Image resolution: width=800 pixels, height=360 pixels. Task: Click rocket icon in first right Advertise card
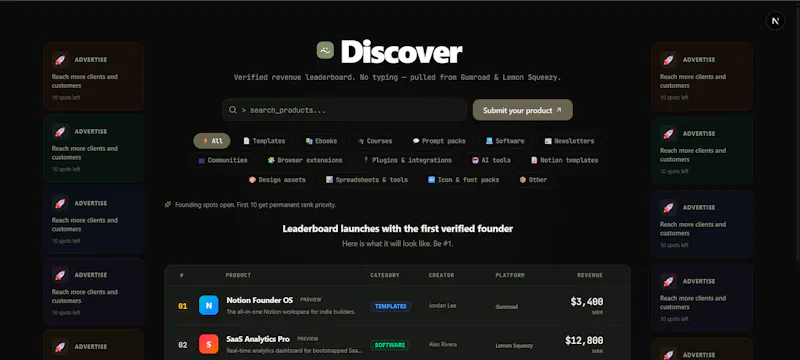click(x=668, y=60)
